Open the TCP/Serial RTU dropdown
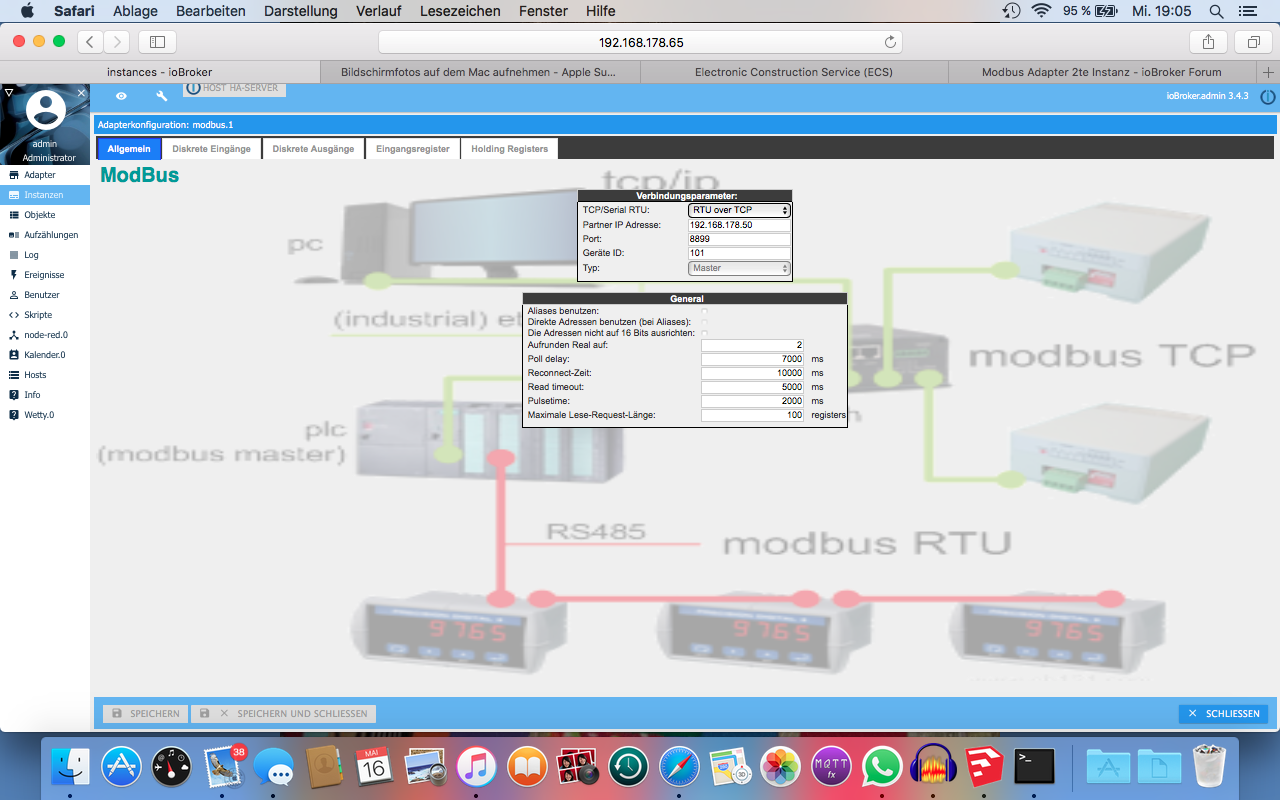Screen dimensions: 1280x800 (738, 210)
